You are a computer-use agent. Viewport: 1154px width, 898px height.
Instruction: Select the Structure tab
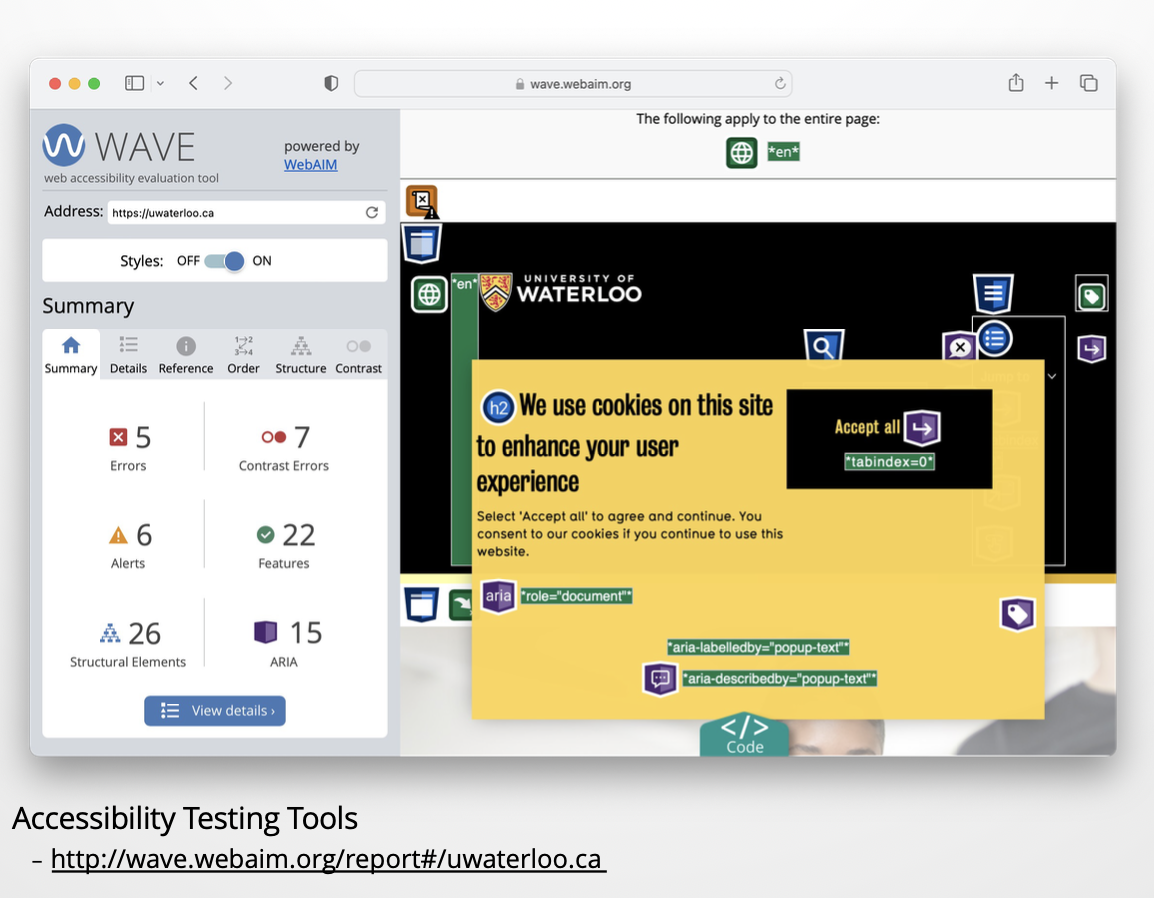(x=300, y=355)
